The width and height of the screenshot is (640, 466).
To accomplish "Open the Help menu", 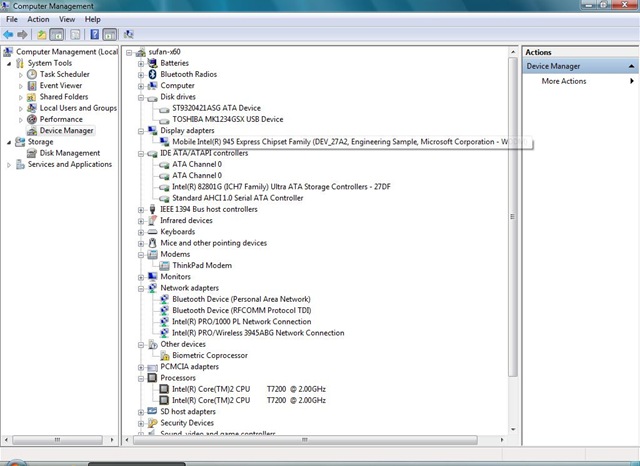I will pos(93,19).
